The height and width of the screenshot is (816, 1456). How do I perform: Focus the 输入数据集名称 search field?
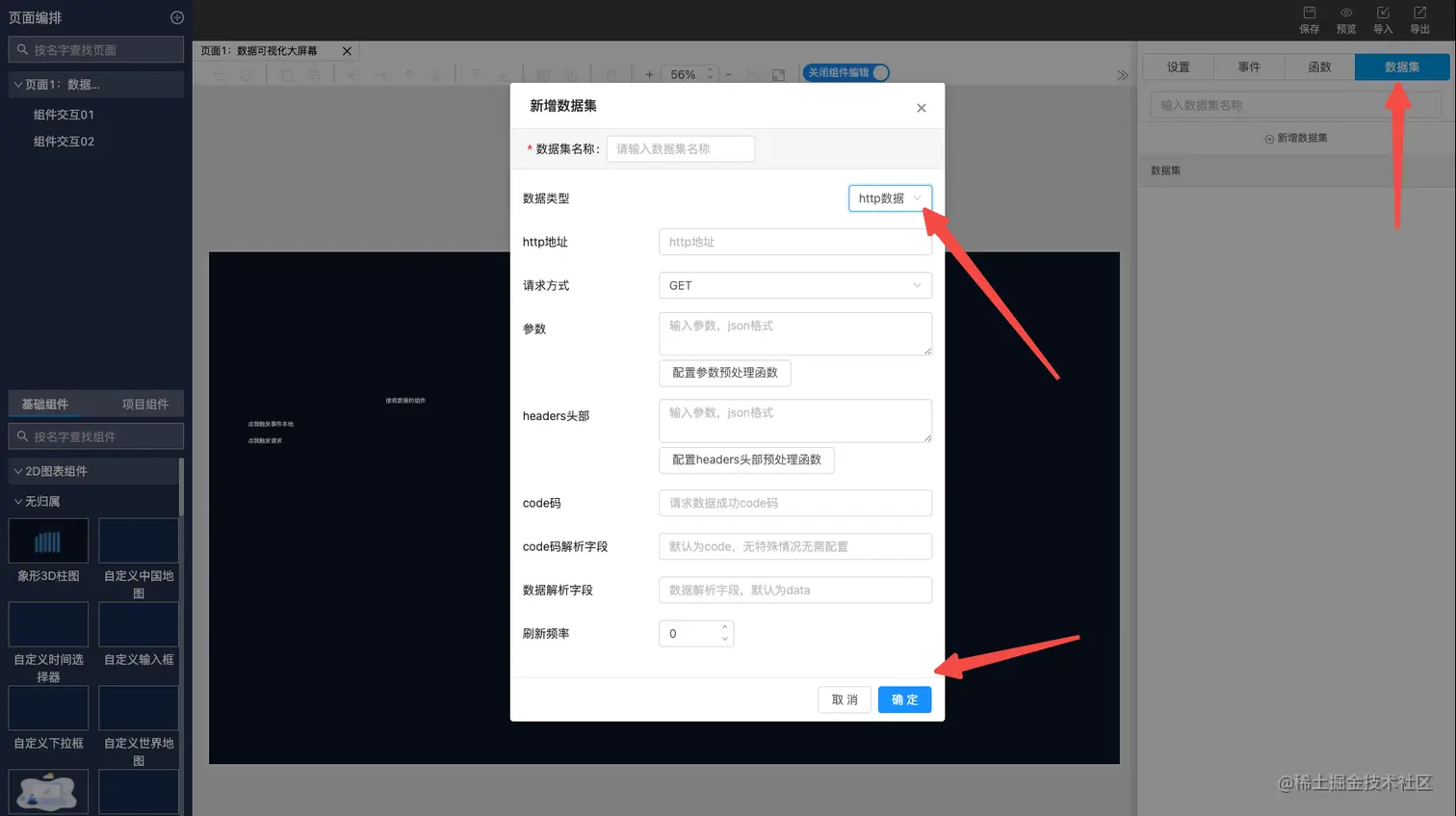click(1295, 105)
